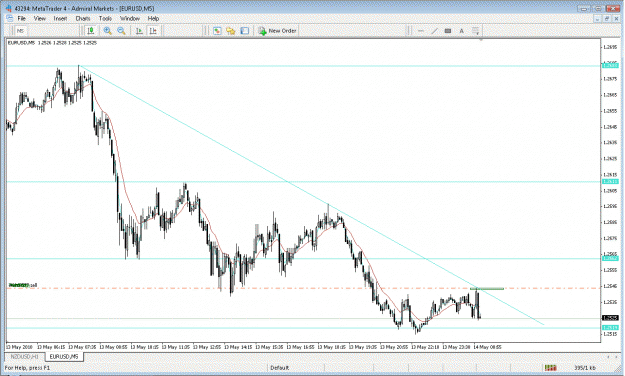Click the New Order button

pyautogui.click(x=277, y=31)
